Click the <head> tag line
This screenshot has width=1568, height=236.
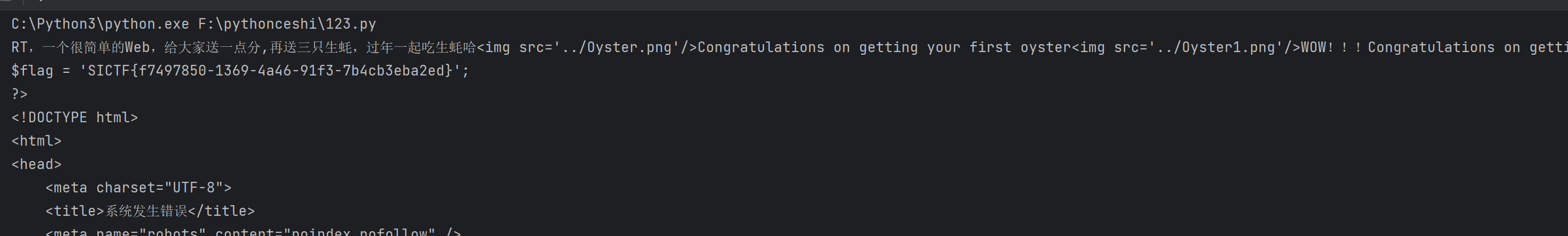pyautogui.click(x=37, y=164)
